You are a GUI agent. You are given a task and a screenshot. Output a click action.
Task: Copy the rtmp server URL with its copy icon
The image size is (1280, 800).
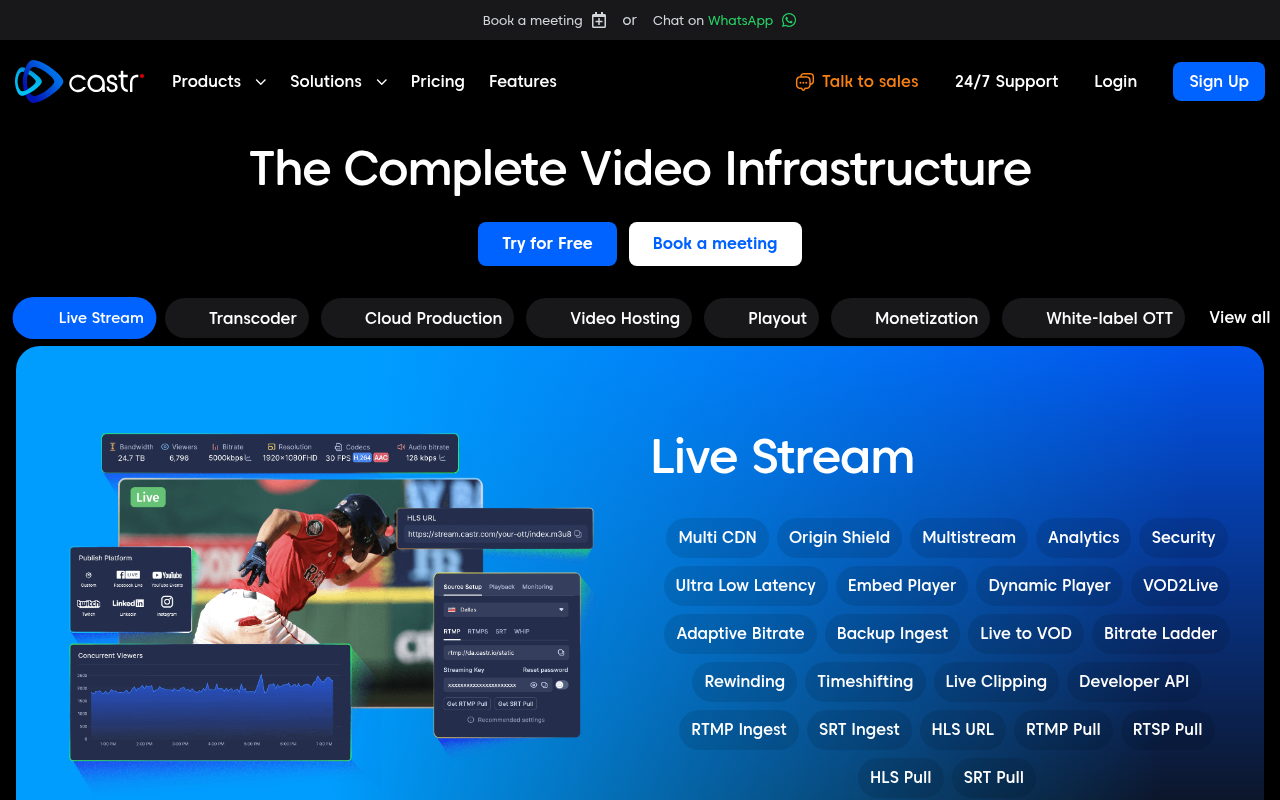[x=561, y=653]
